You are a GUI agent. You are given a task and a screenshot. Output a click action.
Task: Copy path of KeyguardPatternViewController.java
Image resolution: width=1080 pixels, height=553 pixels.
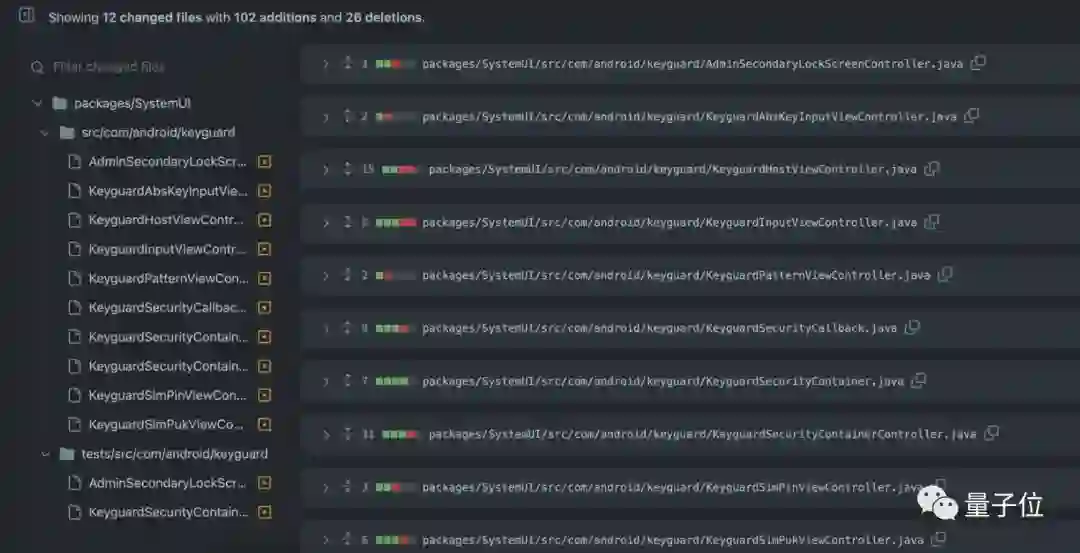945,275
